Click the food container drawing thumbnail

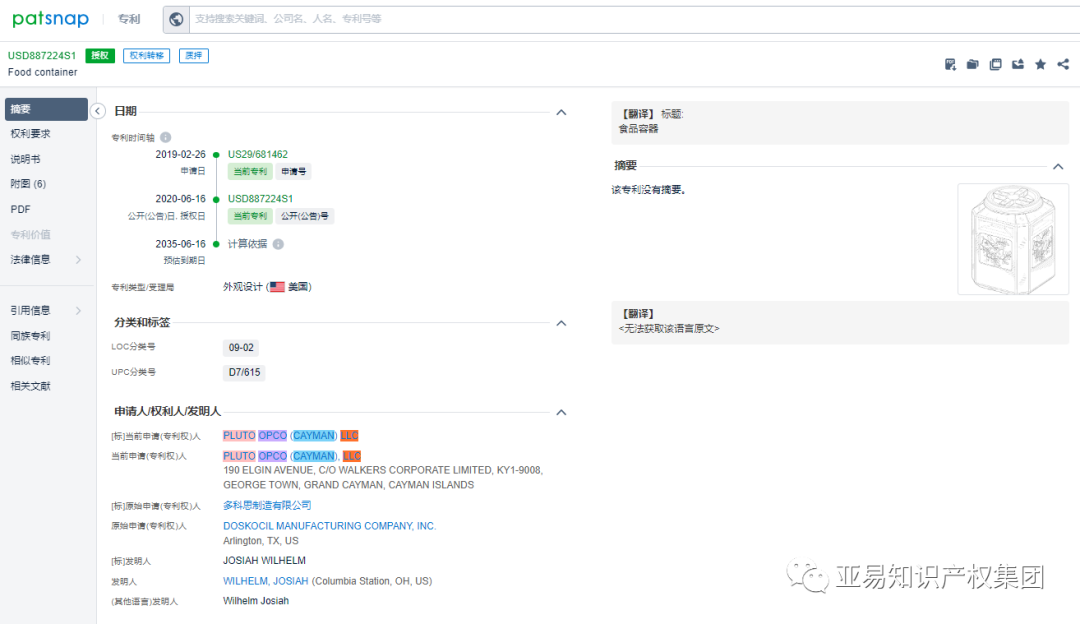click(x=1012, y=239)
